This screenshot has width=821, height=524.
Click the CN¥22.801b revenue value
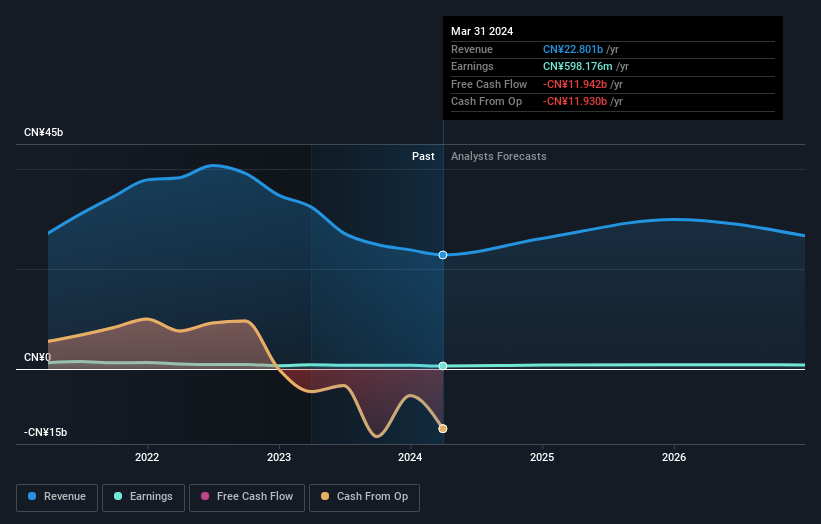tap(573, 49)
